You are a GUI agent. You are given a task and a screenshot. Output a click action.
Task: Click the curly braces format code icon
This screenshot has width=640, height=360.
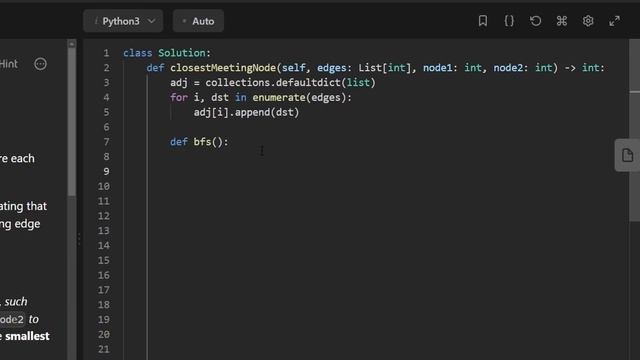point(509,21)
